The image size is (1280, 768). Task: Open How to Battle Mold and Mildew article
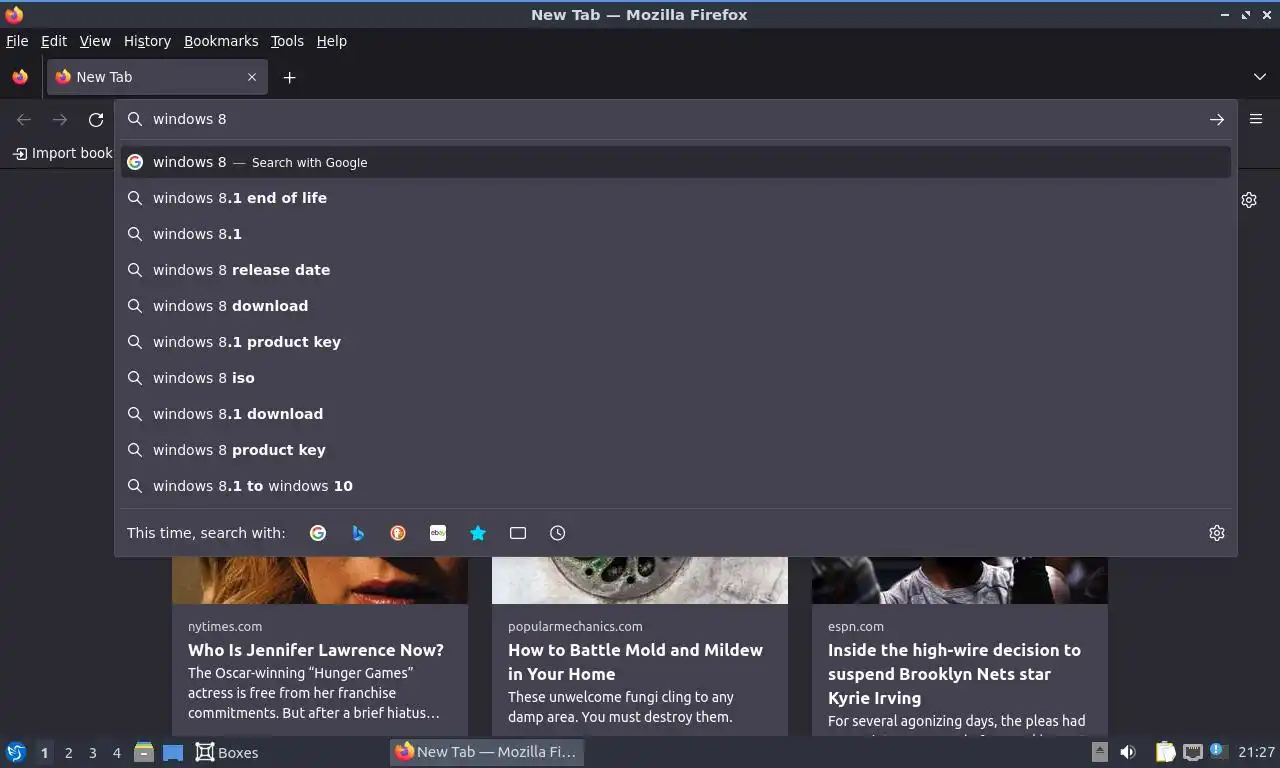pyautogui.click(x=636, y=662)
